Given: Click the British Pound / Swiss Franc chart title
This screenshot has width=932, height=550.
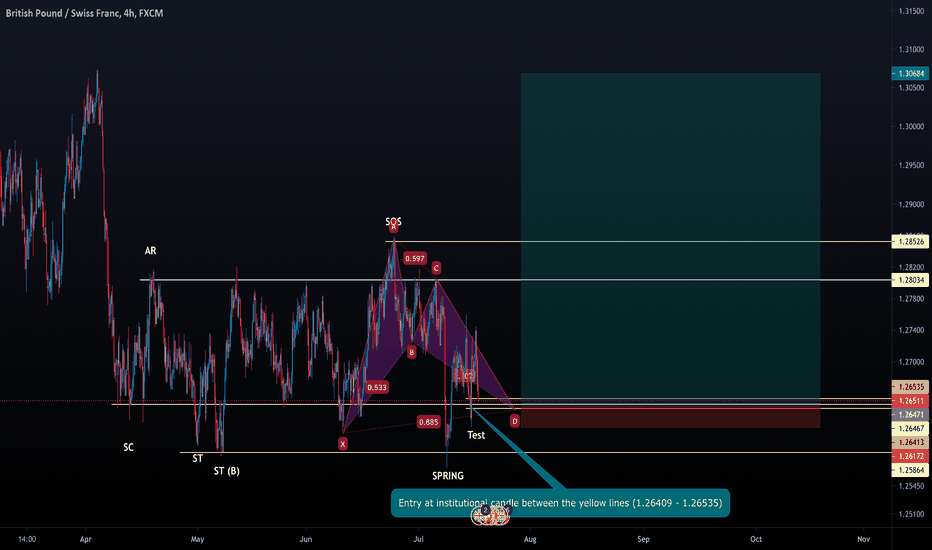Looking at the screenshot, I should 84,13.
